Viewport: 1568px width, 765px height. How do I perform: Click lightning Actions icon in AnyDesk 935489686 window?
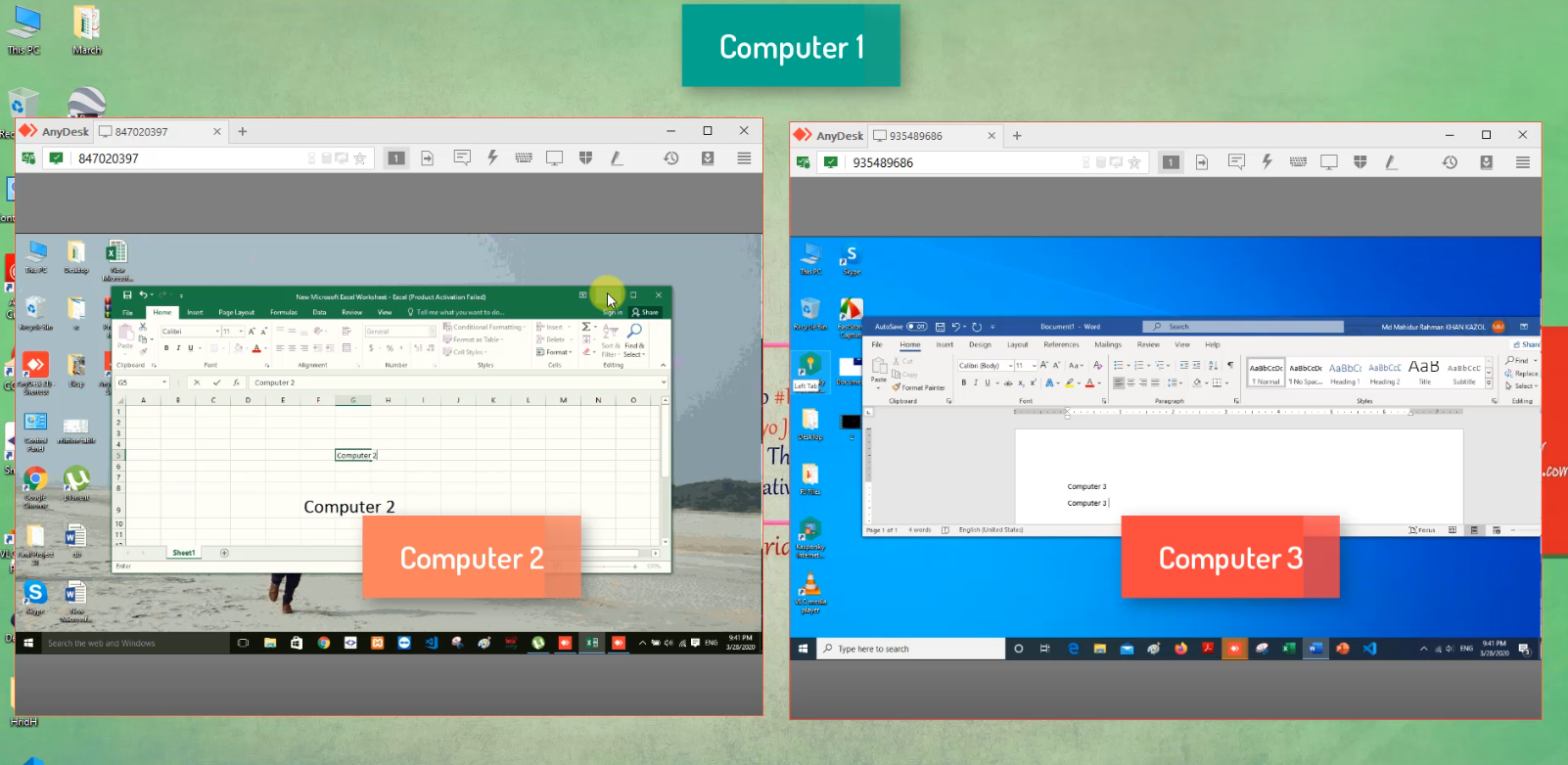(1267, 161)
